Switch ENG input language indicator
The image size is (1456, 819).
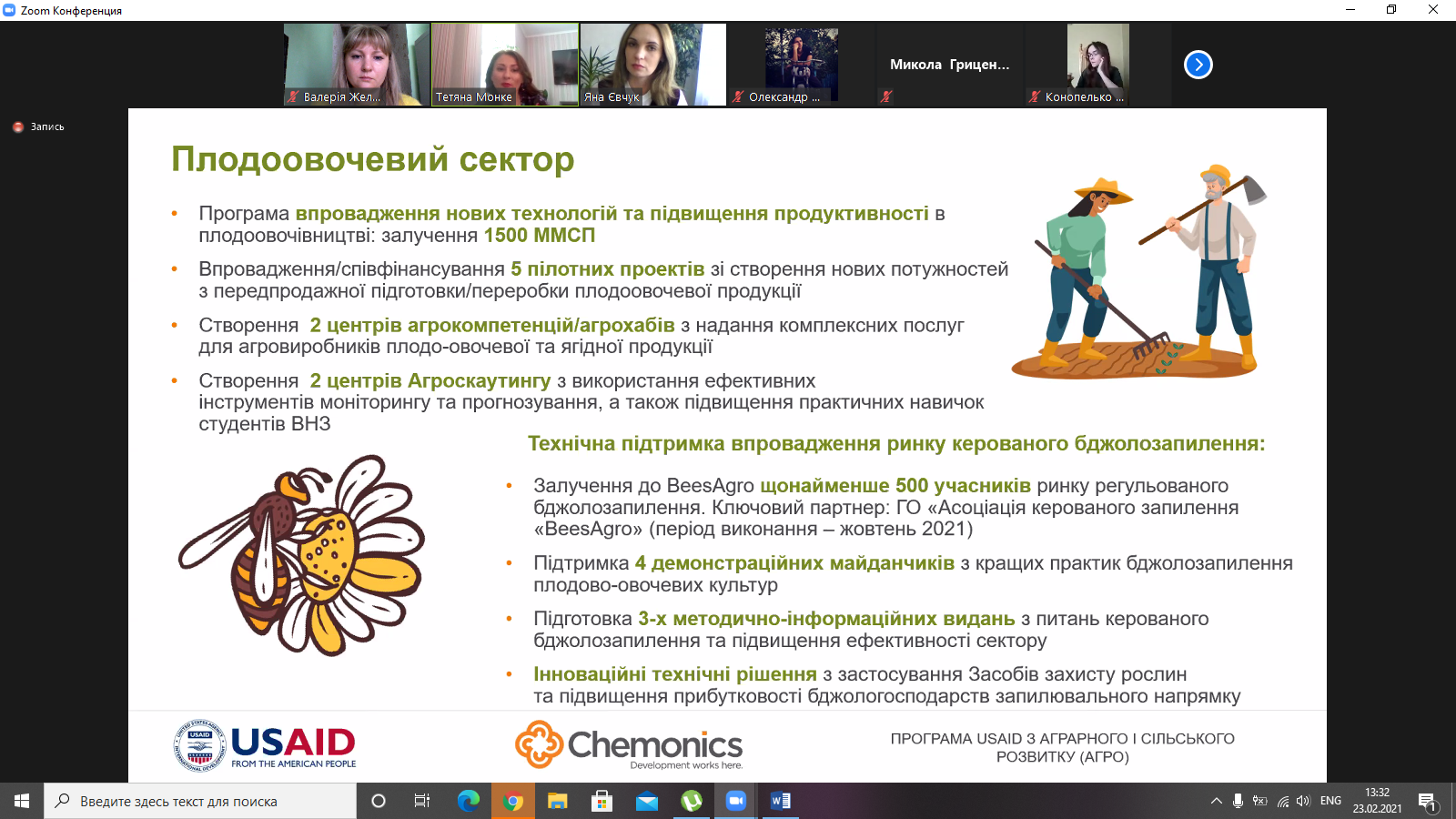coord(1330,801)
